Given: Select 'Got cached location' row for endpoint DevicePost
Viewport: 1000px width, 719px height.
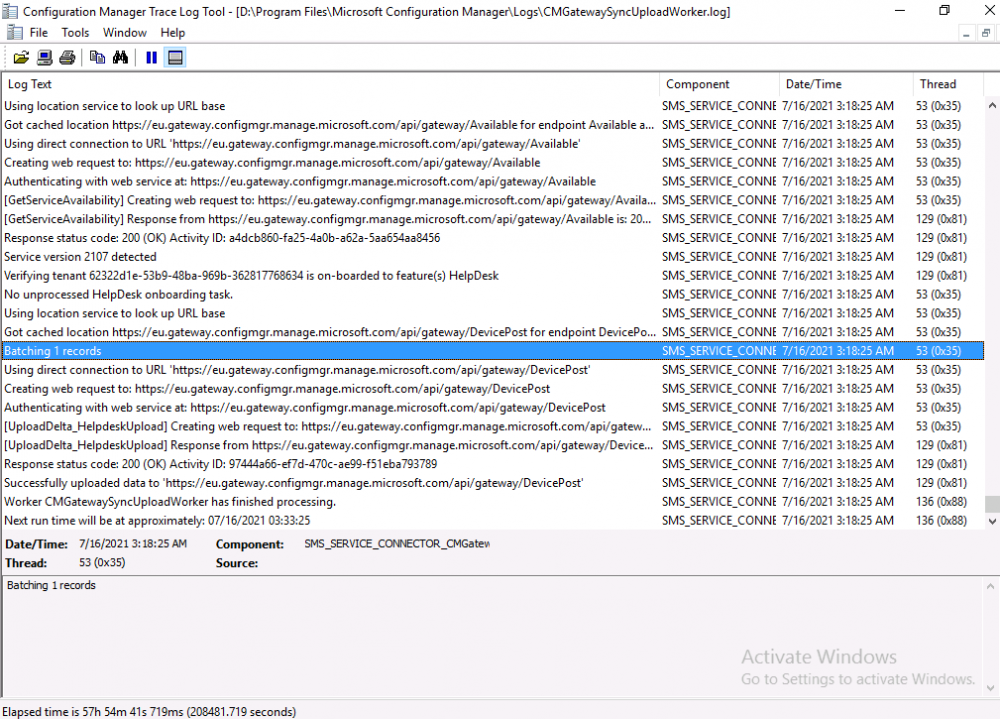Looking at the screenshot, I should tap(492, 332).
